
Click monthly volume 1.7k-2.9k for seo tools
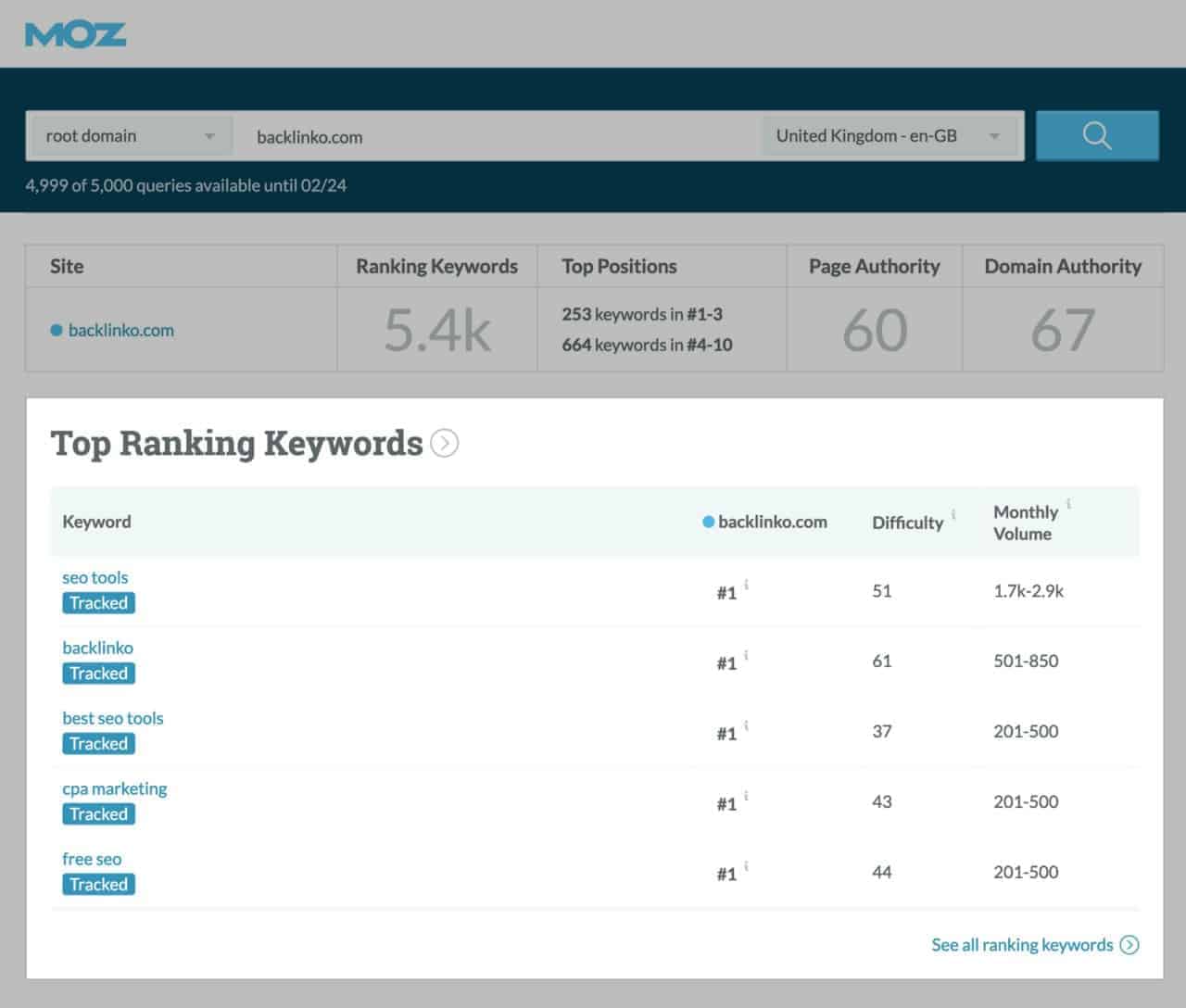1028,590
